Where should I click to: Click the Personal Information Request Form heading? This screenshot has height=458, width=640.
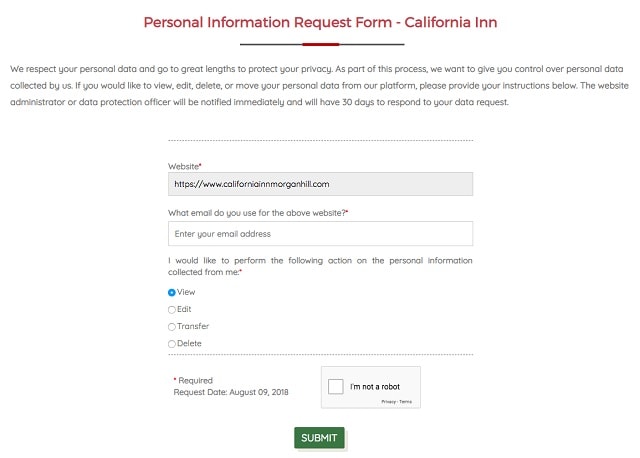click(320, 22)
